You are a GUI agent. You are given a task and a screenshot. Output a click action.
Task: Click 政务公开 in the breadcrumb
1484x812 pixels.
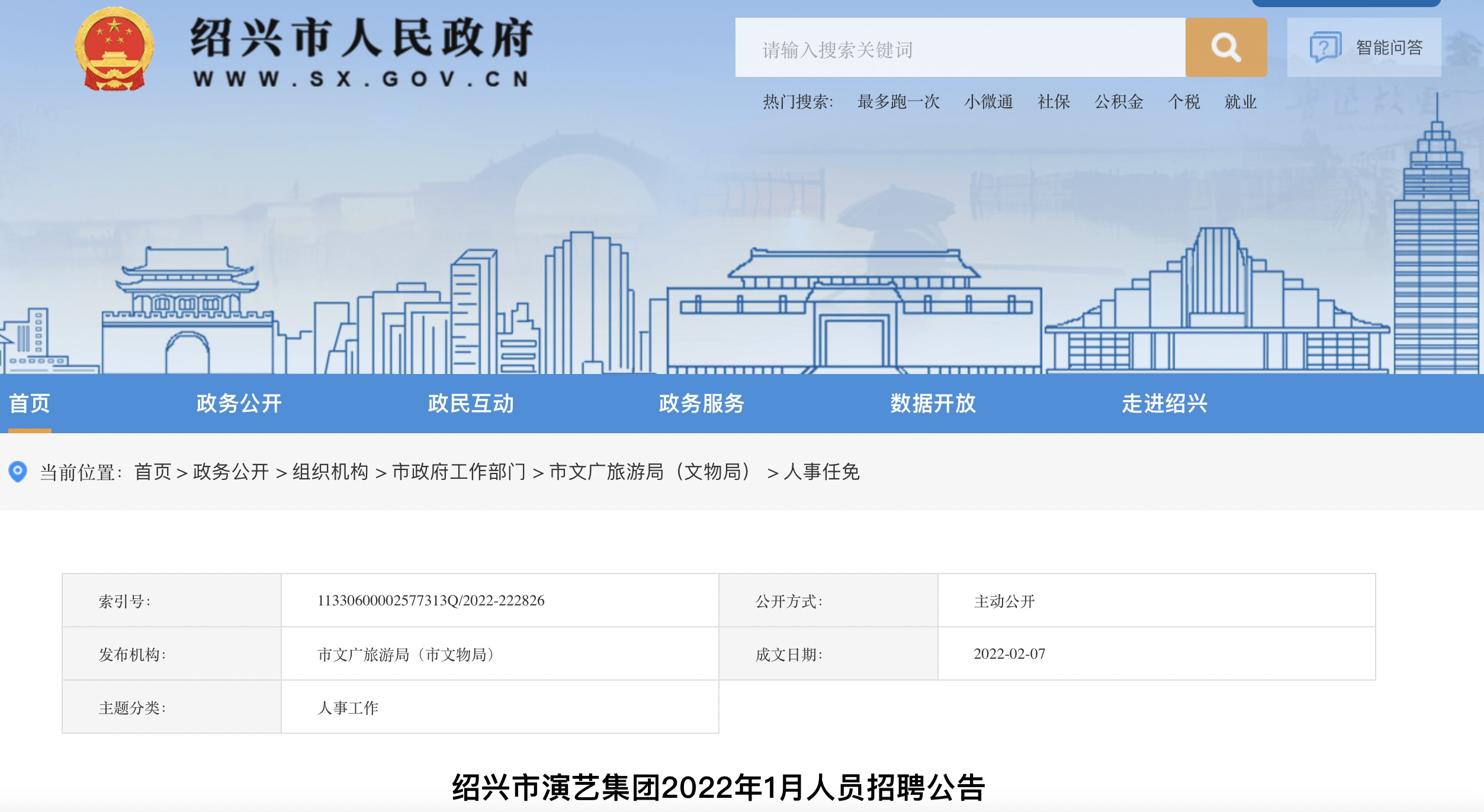click(x=231, y=472)
